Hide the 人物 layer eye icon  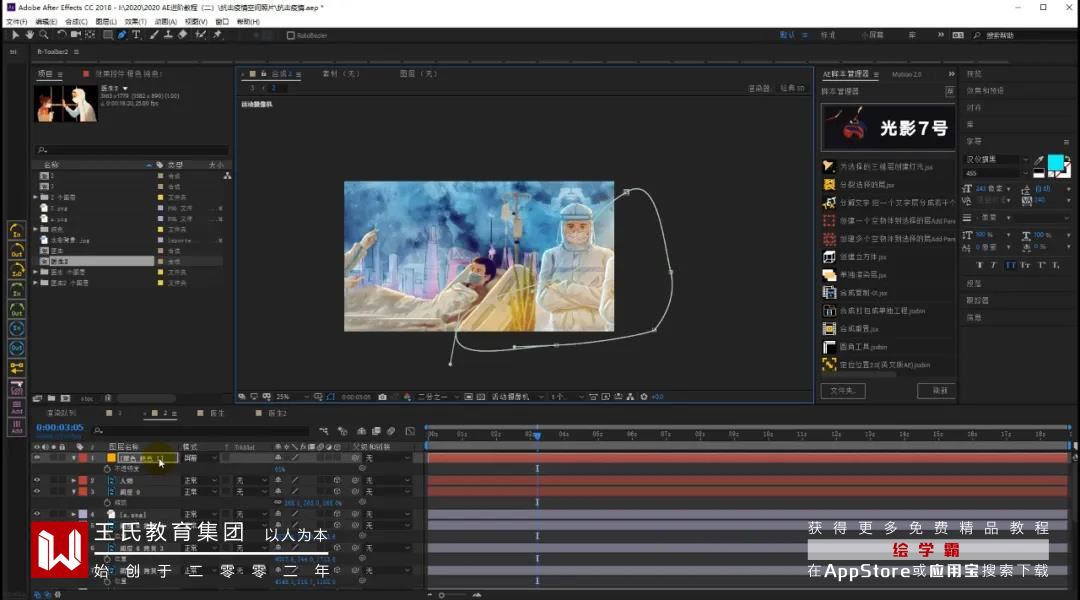pos(37,480)
